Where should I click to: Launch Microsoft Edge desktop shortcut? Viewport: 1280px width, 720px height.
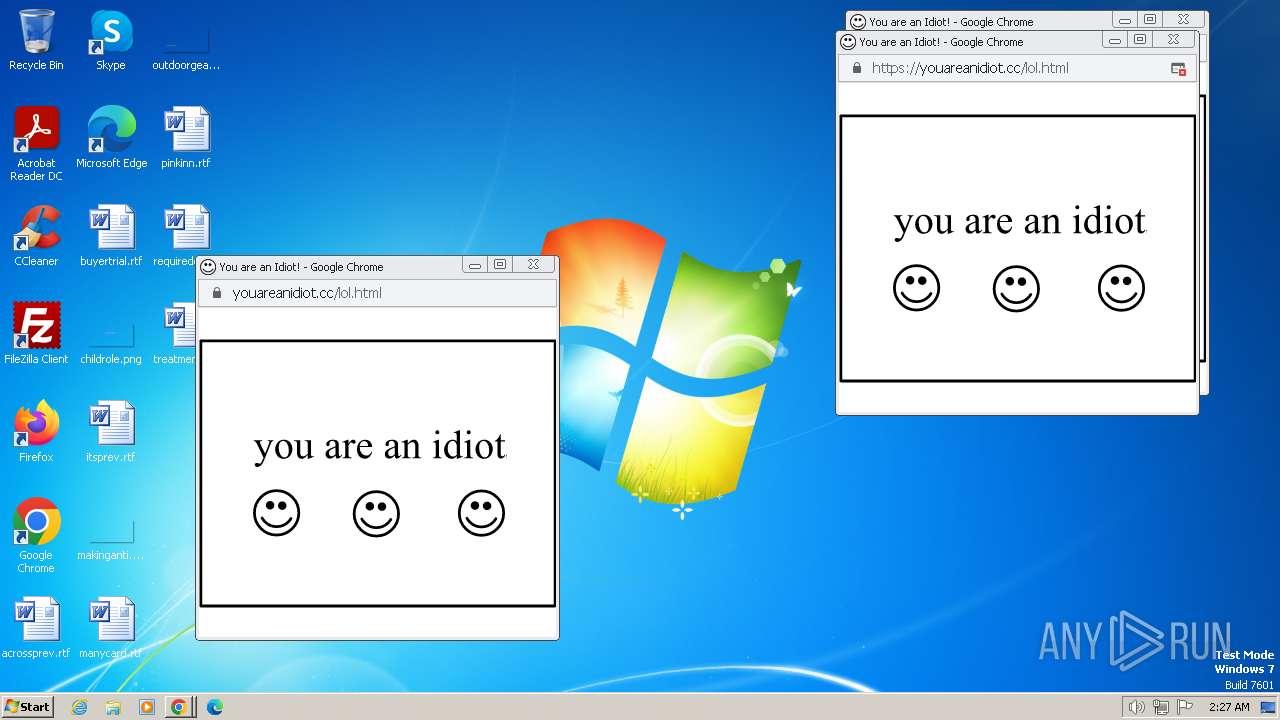111,138
